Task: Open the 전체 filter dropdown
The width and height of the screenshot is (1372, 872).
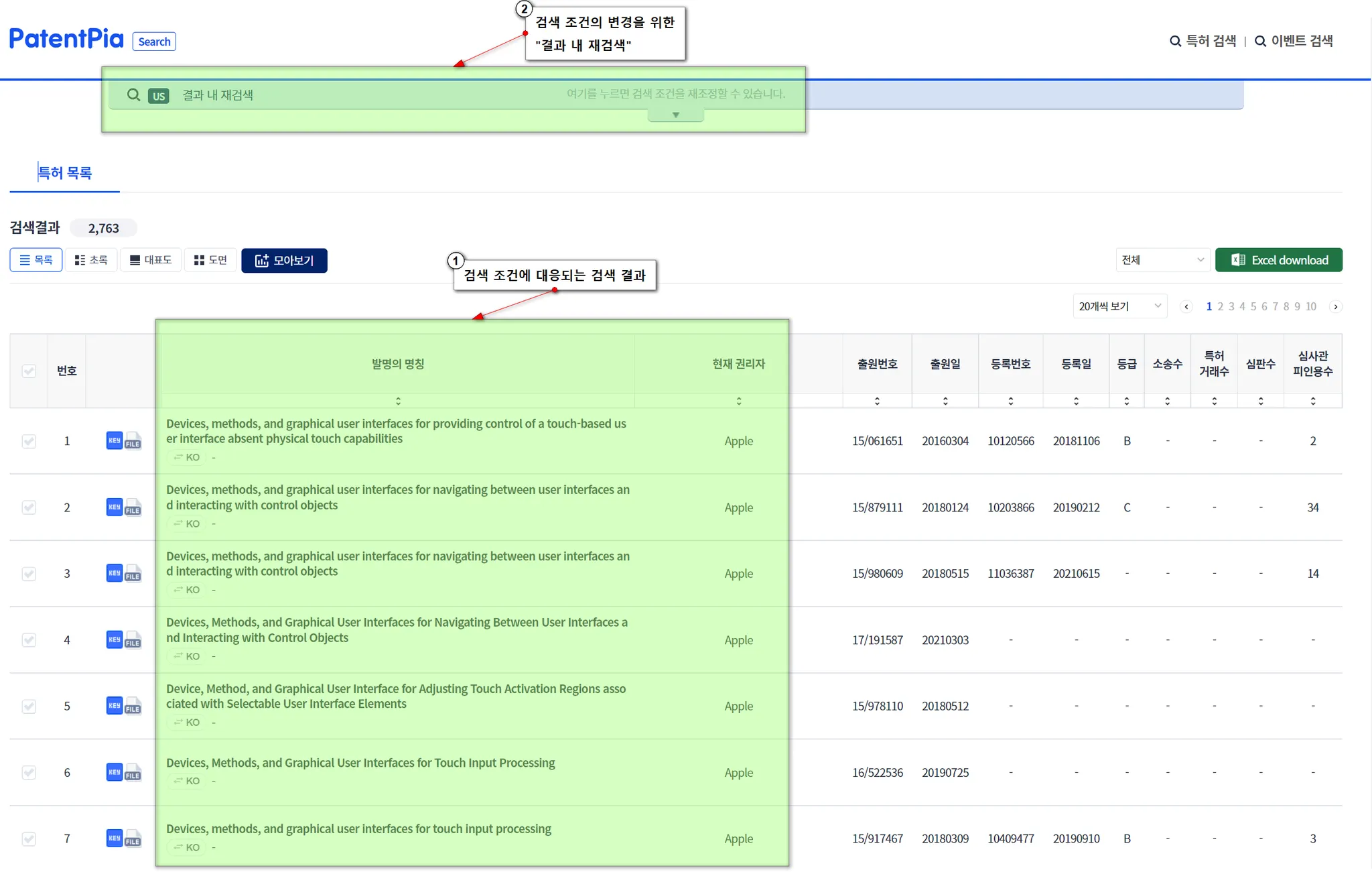Action: click(1162, 260)
